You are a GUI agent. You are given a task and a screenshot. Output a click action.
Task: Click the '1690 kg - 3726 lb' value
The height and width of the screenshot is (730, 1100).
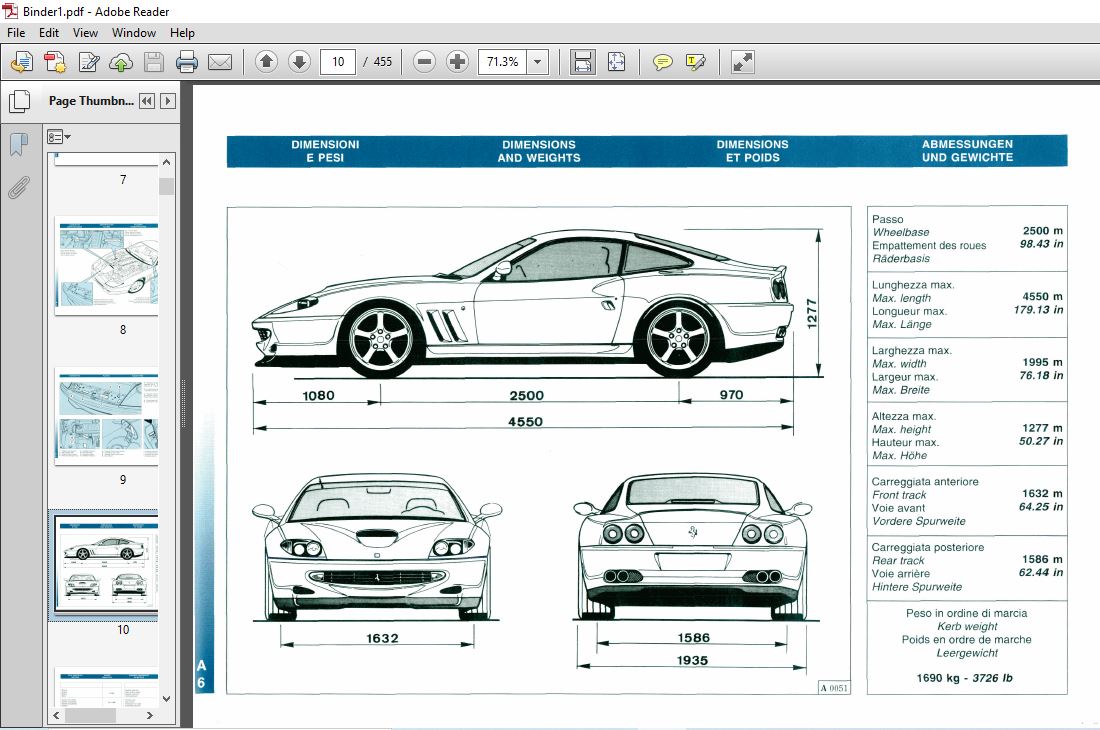tap(964, 678)
